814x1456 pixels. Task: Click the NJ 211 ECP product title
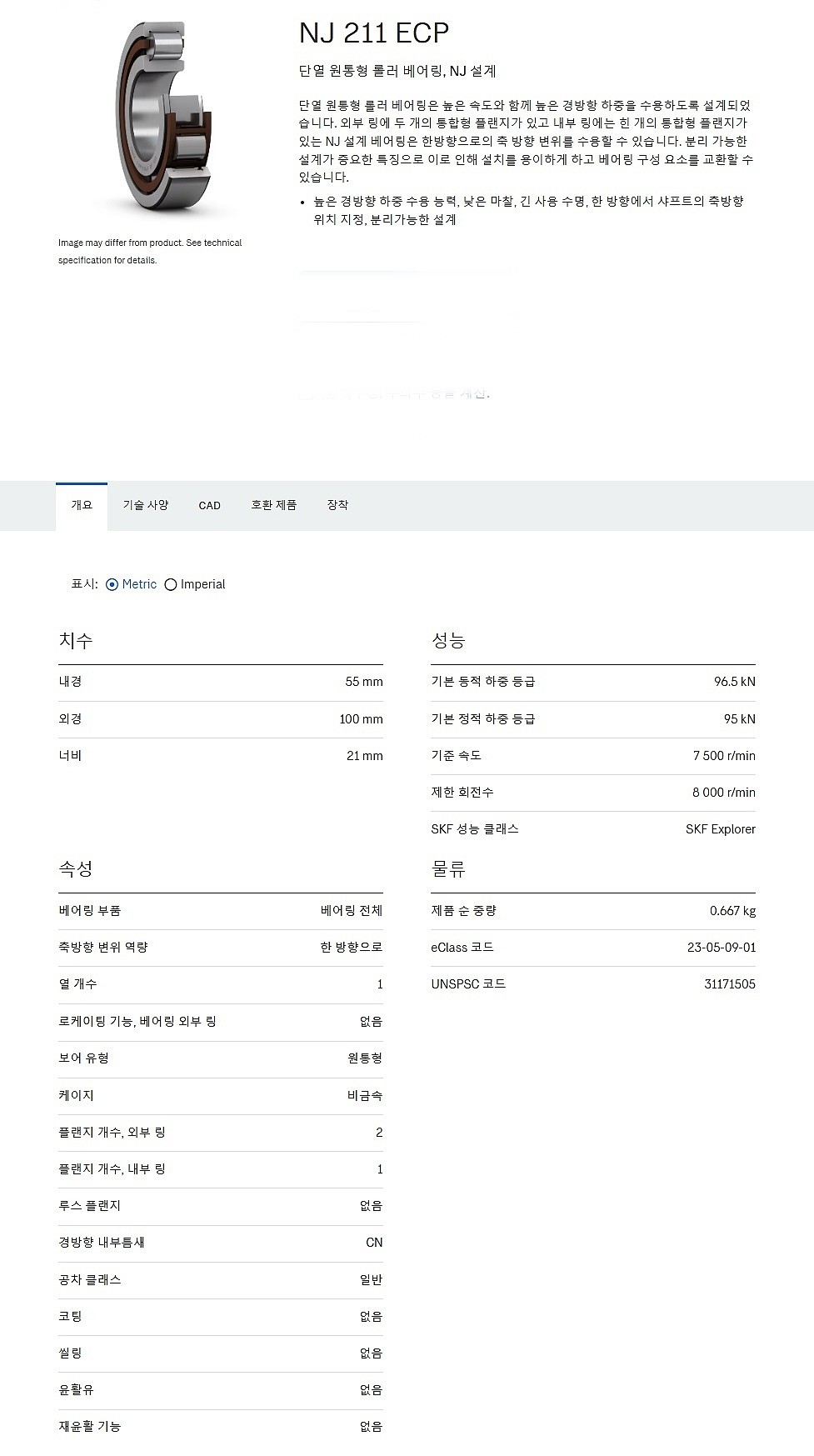pos(374,33)
